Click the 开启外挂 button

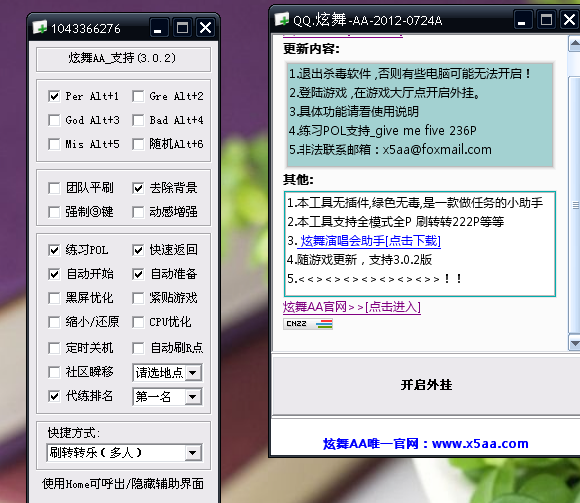426,385
